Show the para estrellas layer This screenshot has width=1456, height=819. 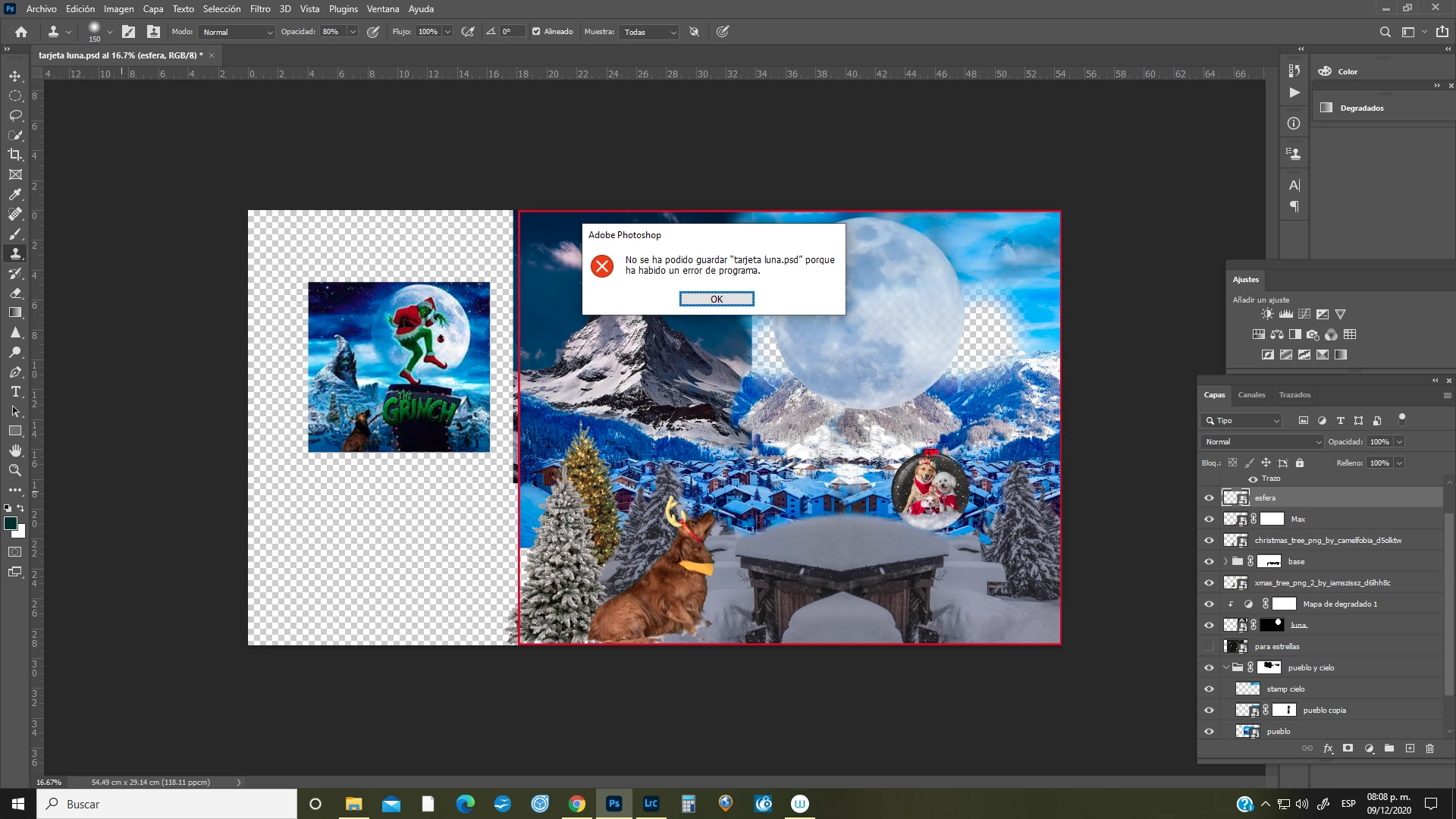tap(1209, 647)
